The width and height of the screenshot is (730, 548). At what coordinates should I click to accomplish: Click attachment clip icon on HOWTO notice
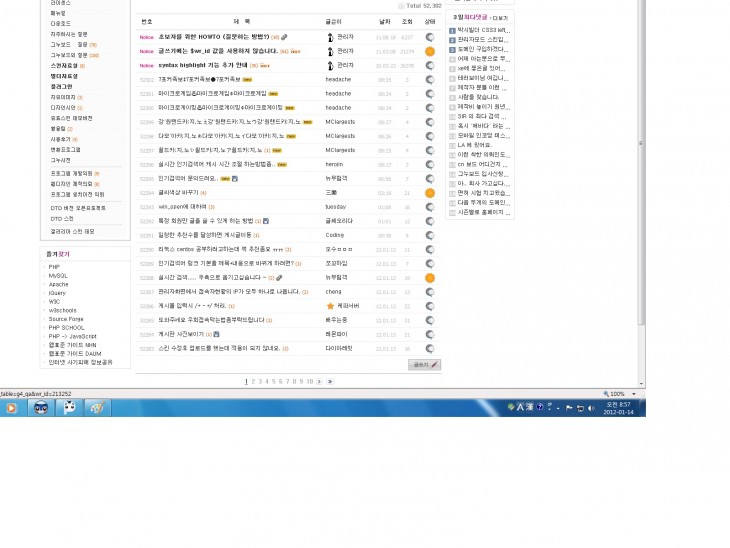pyautogui.click(x=284, y=37)
